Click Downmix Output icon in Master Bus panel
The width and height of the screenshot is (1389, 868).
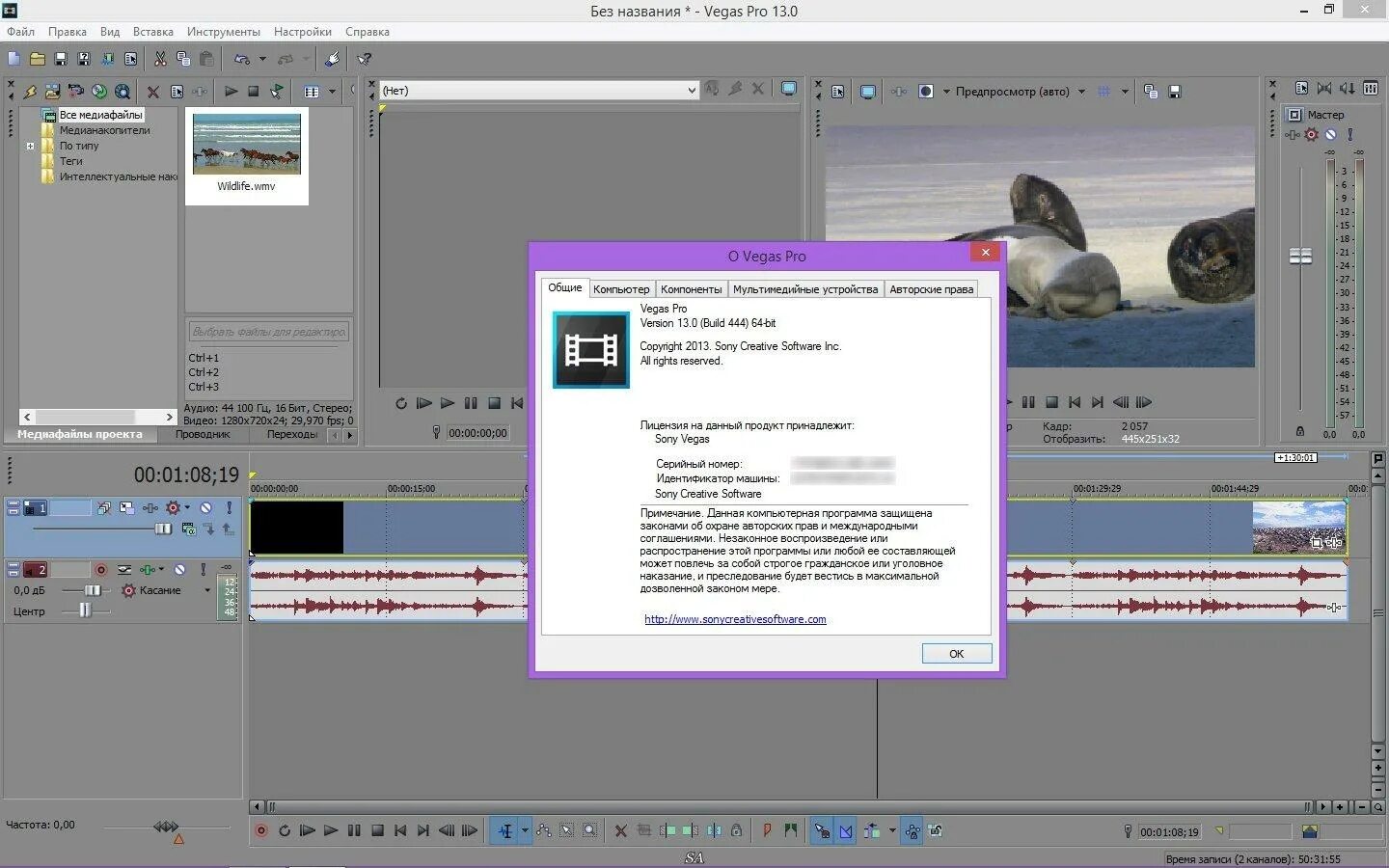1324,89
